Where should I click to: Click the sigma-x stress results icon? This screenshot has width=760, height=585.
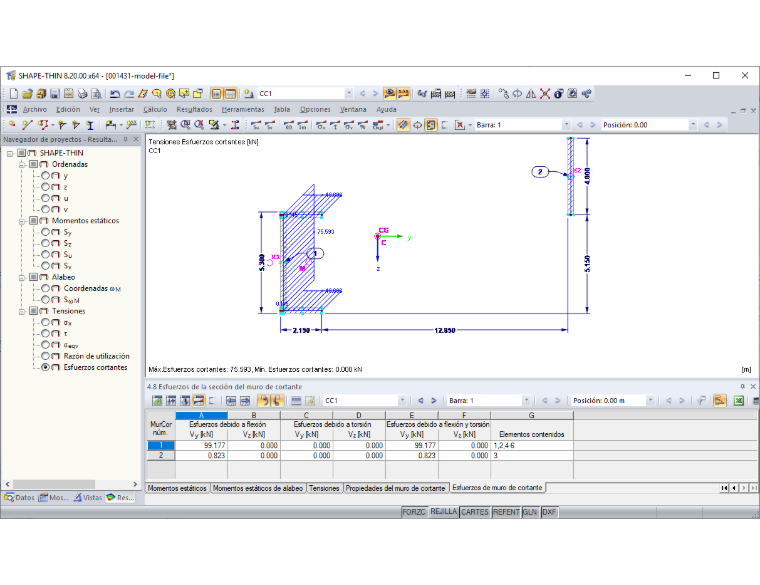pos(321,125)
